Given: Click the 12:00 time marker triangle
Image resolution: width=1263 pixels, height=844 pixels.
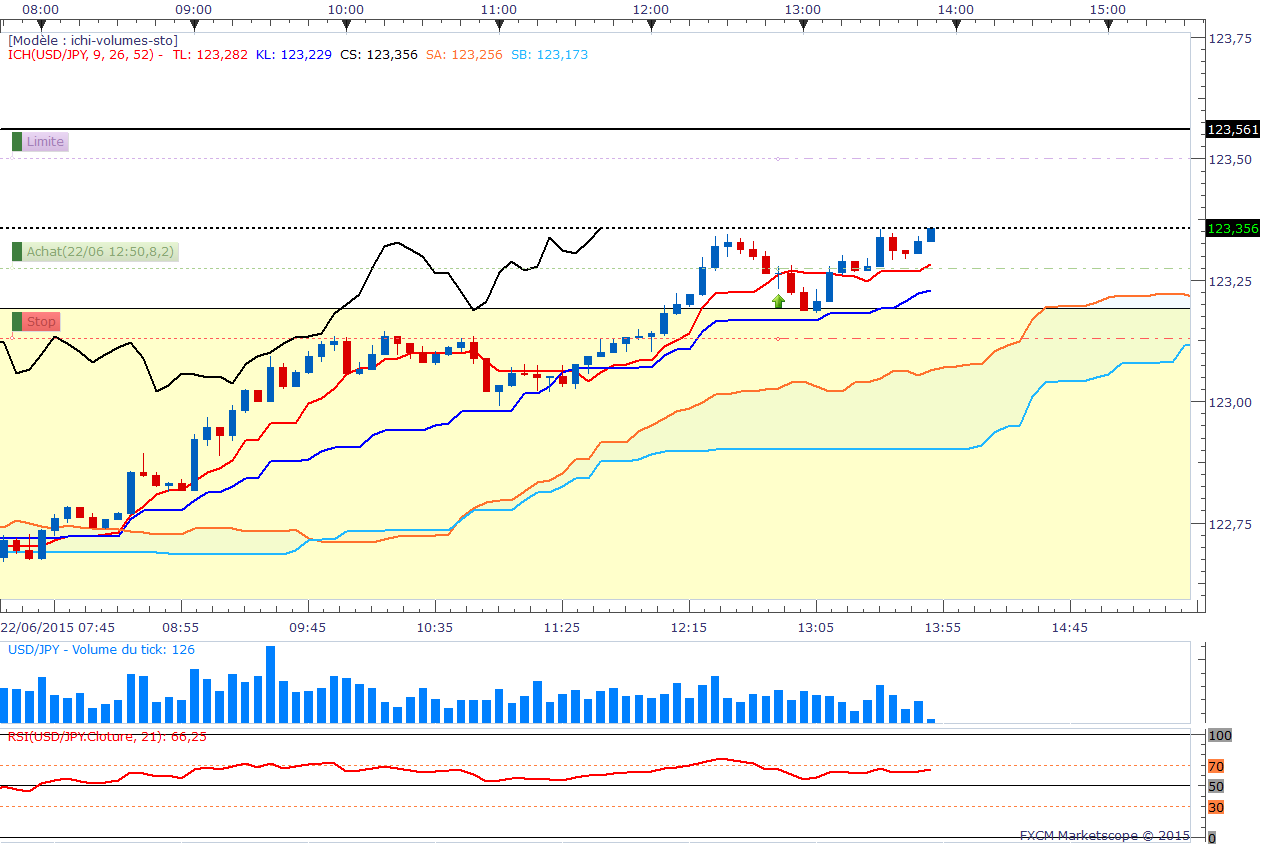Looking at the screenshot, I should click(x=651, y=25).
